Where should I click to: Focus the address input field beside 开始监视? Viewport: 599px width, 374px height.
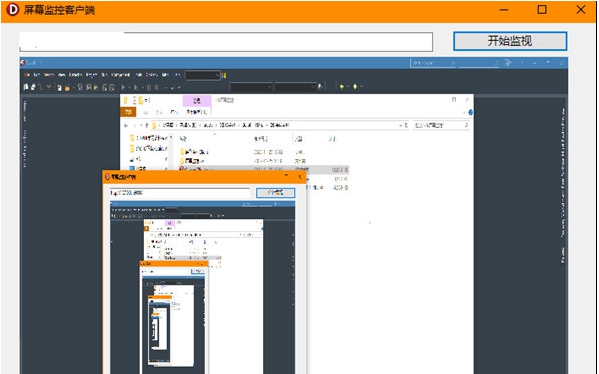click(226, 42)
